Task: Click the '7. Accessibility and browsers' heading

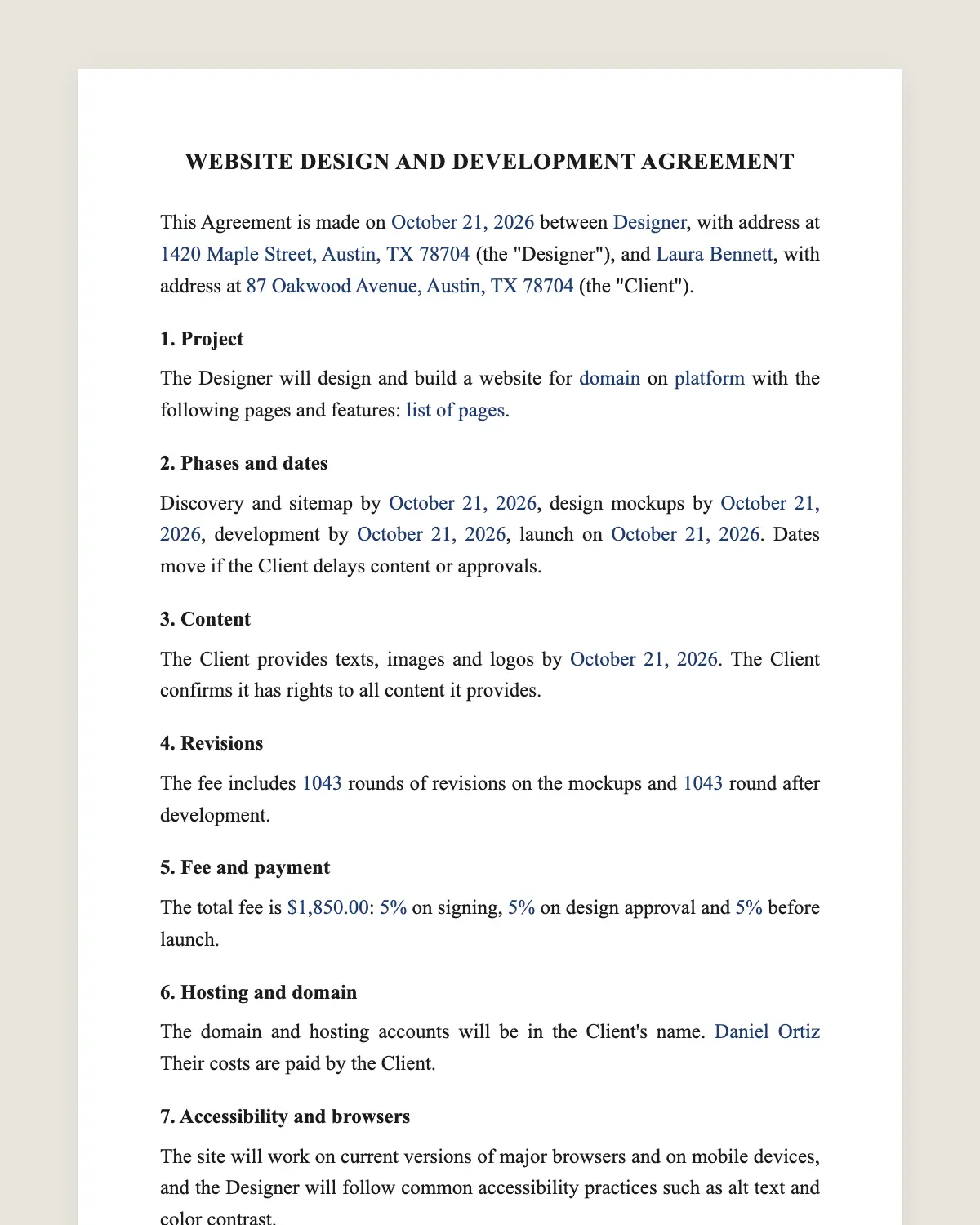Action: tap(285, 1116)
